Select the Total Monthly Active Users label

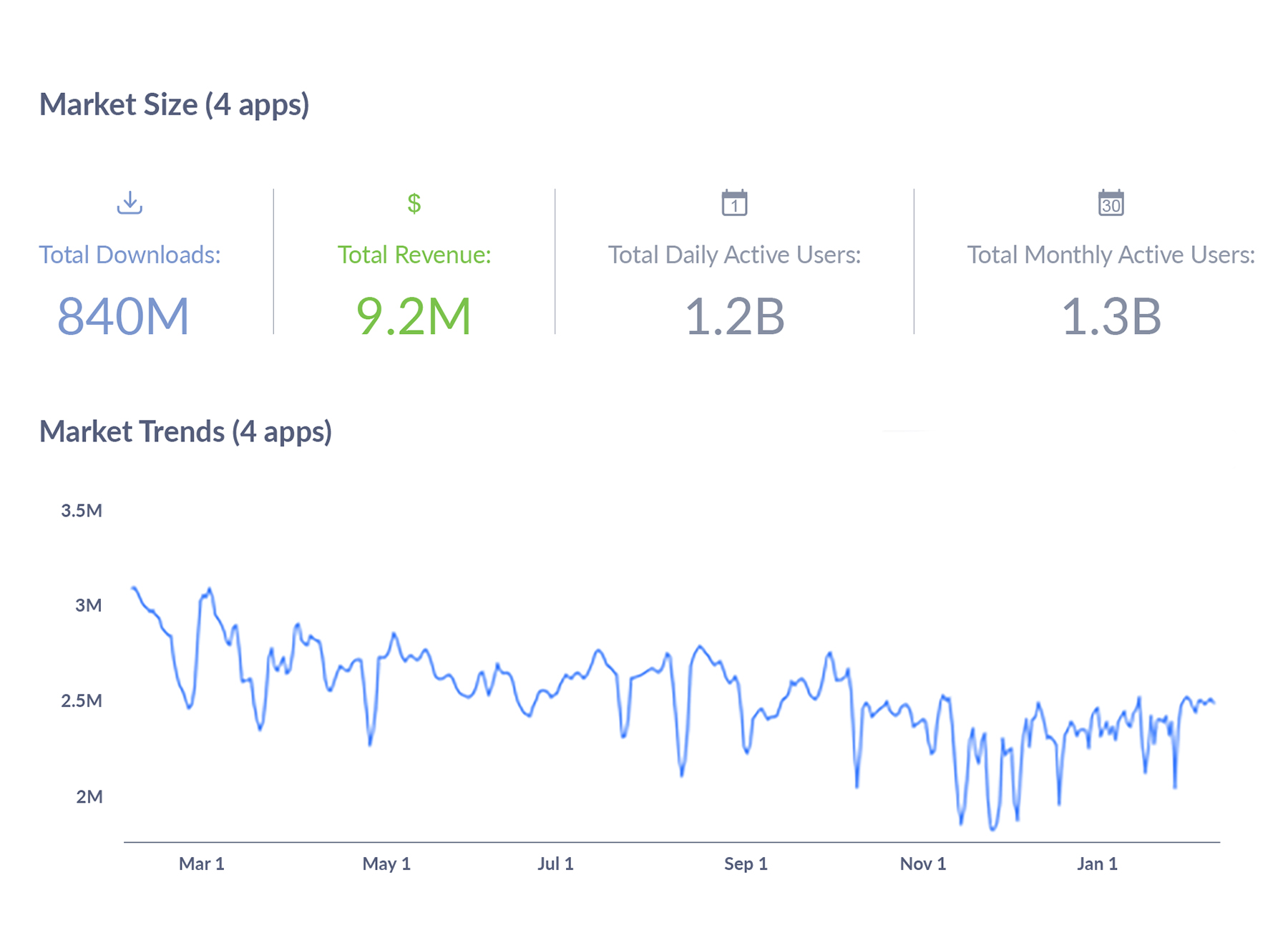click(x=1111, y=255)
